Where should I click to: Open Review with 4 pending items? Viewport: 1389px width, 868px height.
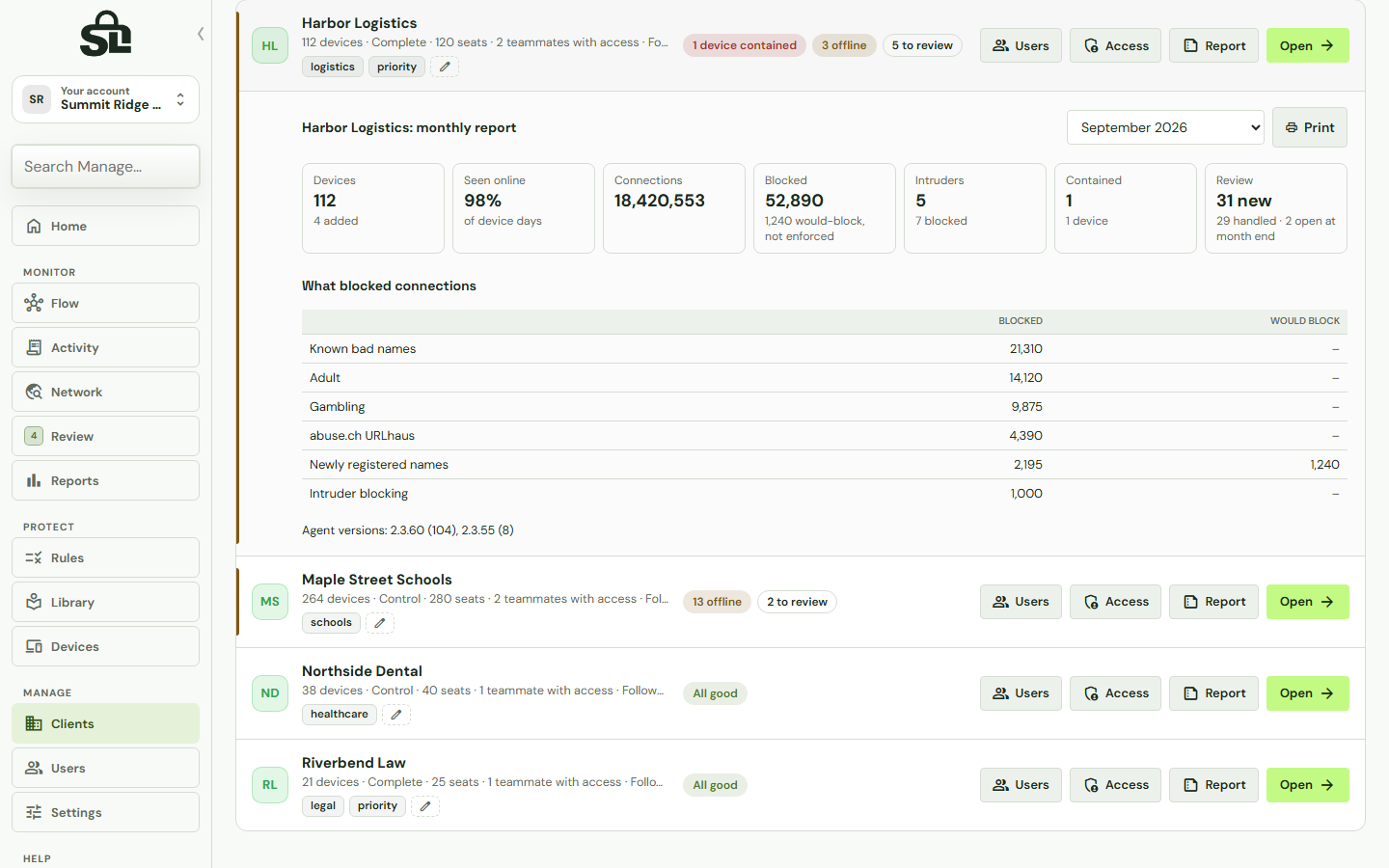(x=105, y=436)
